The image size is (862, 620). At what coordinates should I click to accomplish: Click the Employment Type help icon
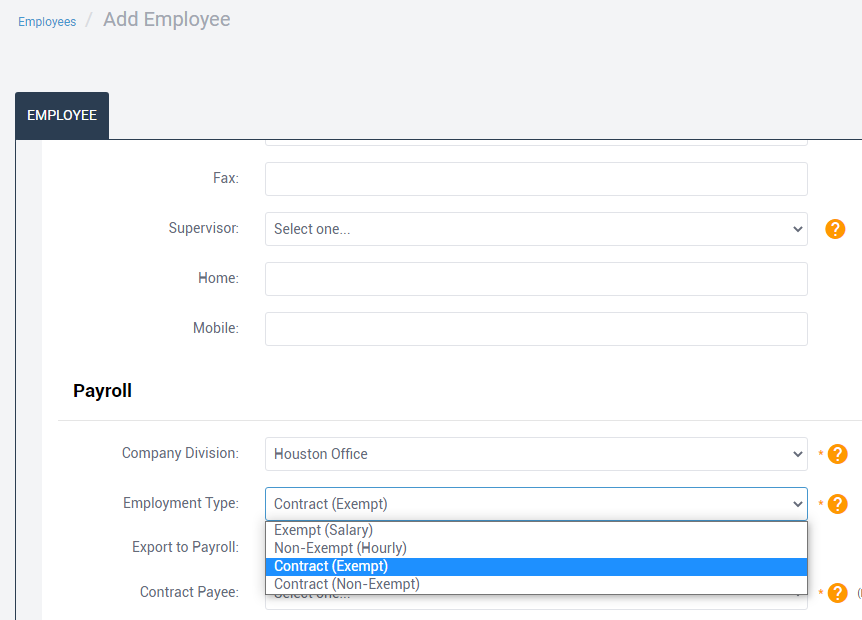[837, 504]
